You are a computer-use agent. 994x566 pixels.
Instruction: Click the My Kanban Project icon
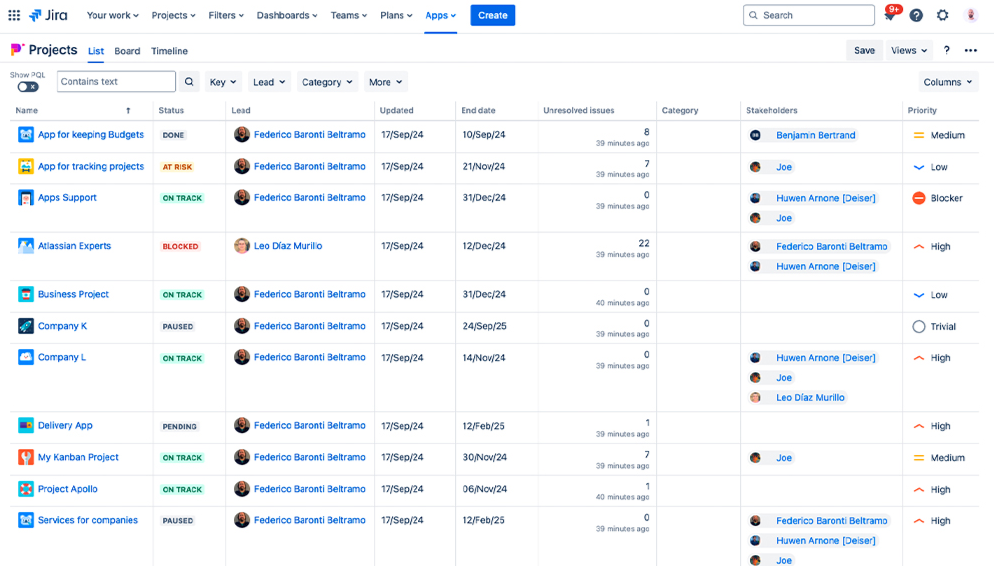point(26,457)
